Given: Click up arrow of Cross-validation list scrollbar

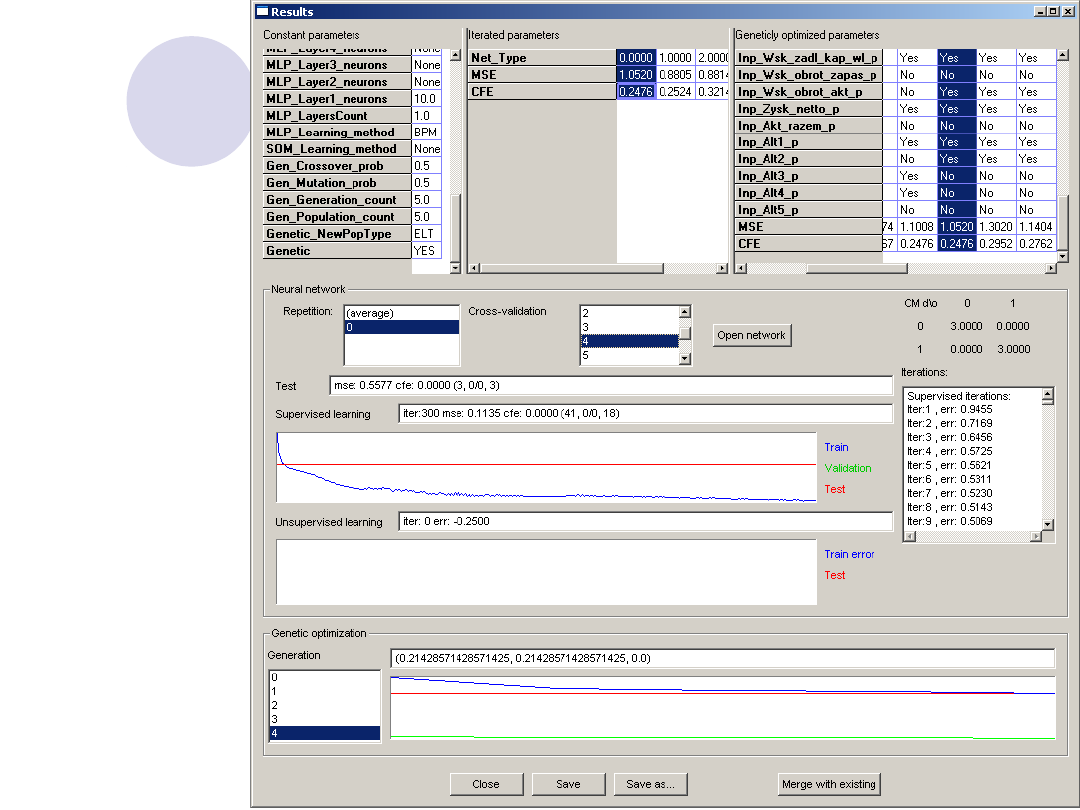Looking at the screenshot, I should coord(685,312).
